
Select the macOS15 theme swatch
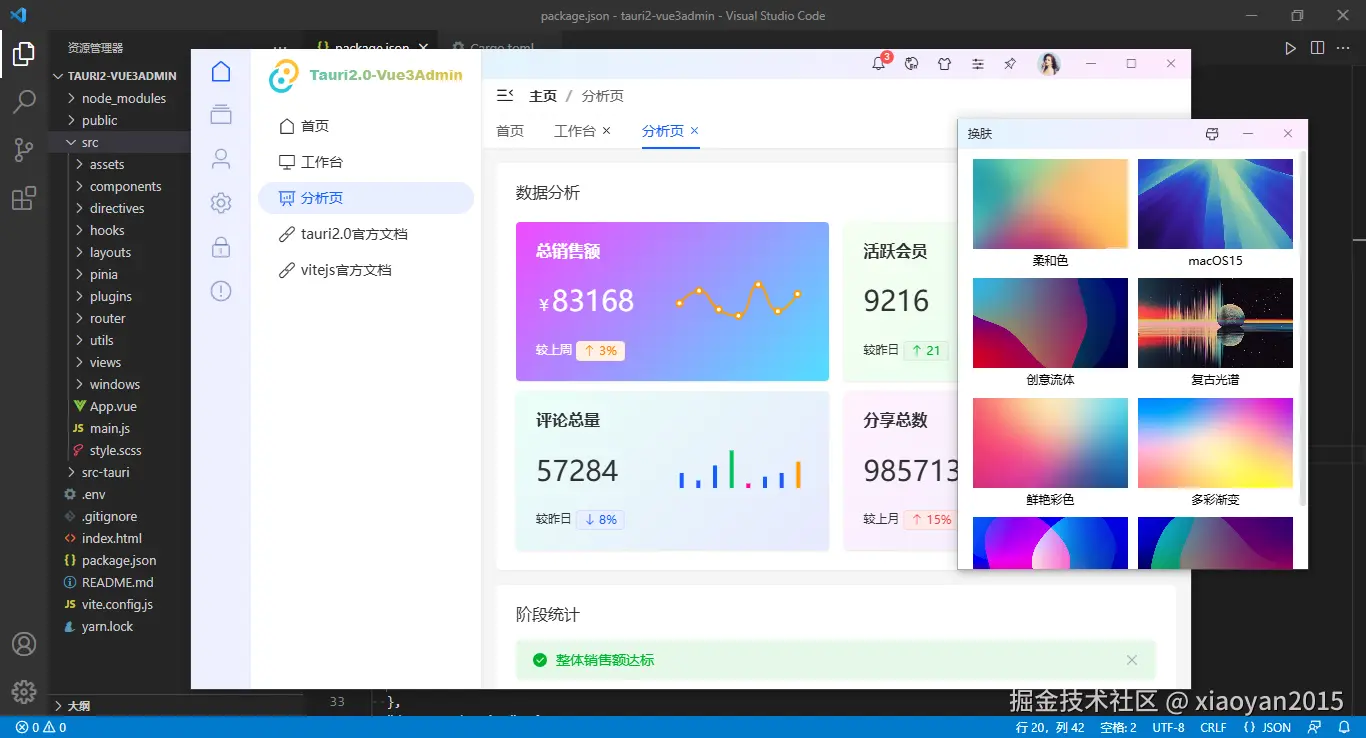point(1214,203)
